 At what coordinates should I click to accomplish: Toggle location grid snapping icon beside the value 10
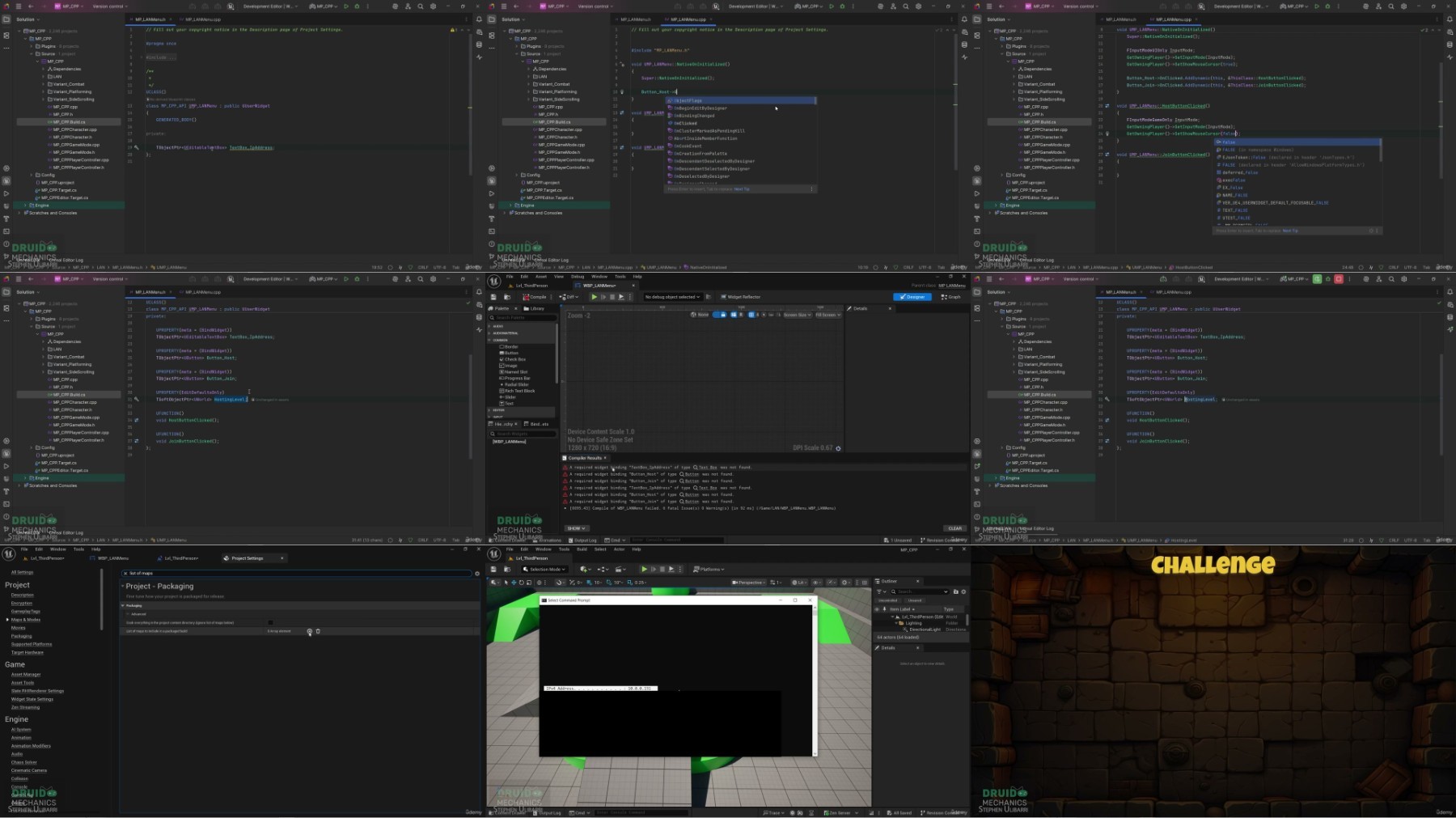tap(590, 583)
